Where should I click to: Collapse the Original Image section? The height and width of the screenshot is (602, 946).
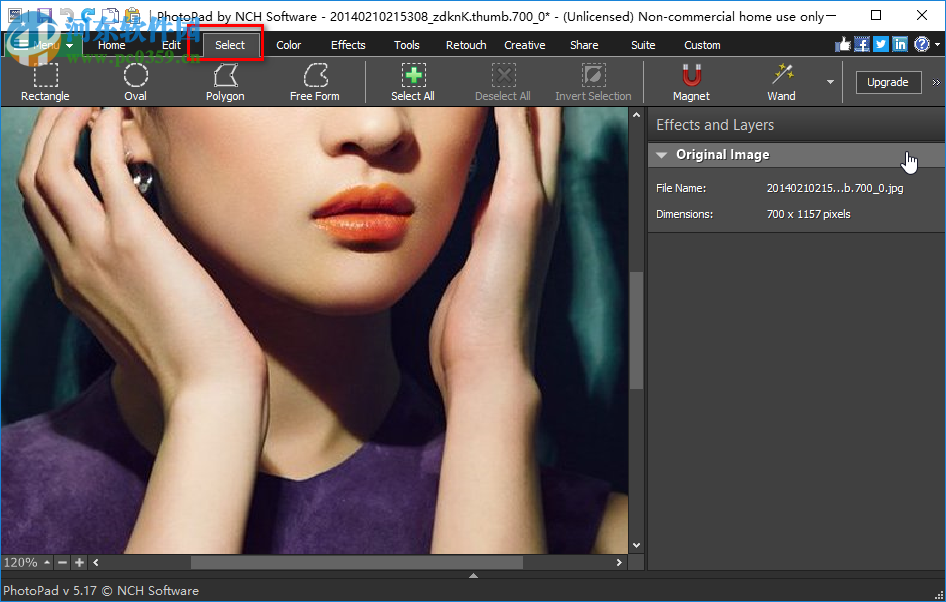(x=661, y=155)
